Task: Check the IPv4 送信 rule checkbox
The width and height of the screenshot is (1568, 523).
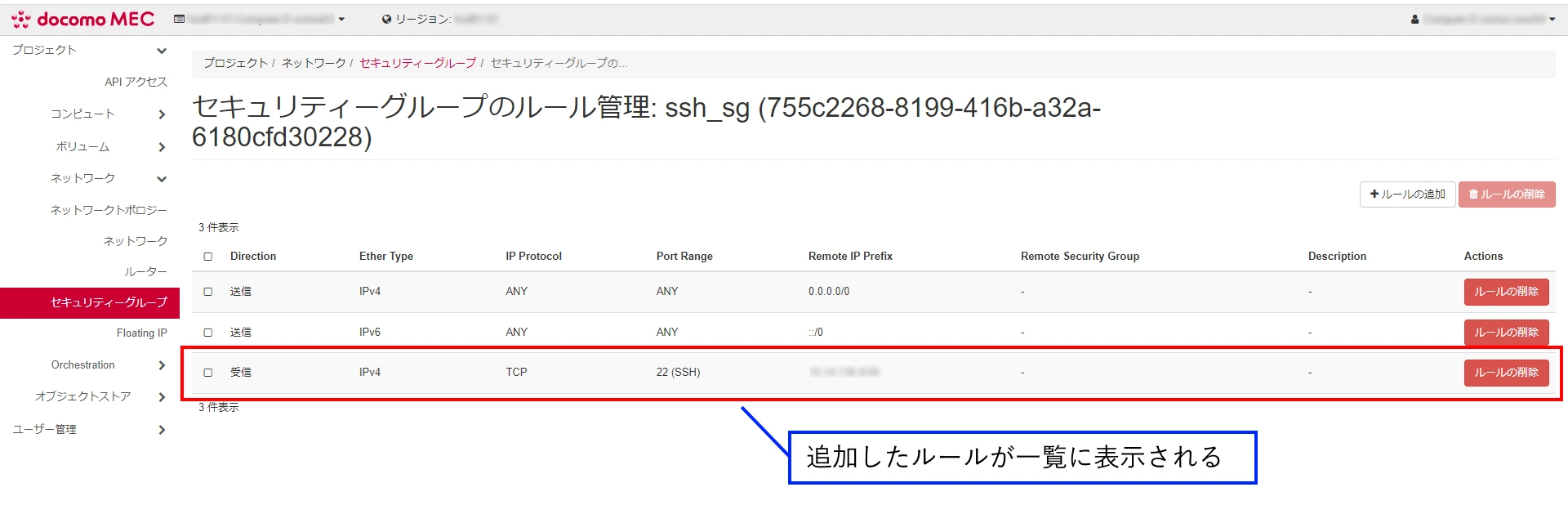Action: click(208, 292)
